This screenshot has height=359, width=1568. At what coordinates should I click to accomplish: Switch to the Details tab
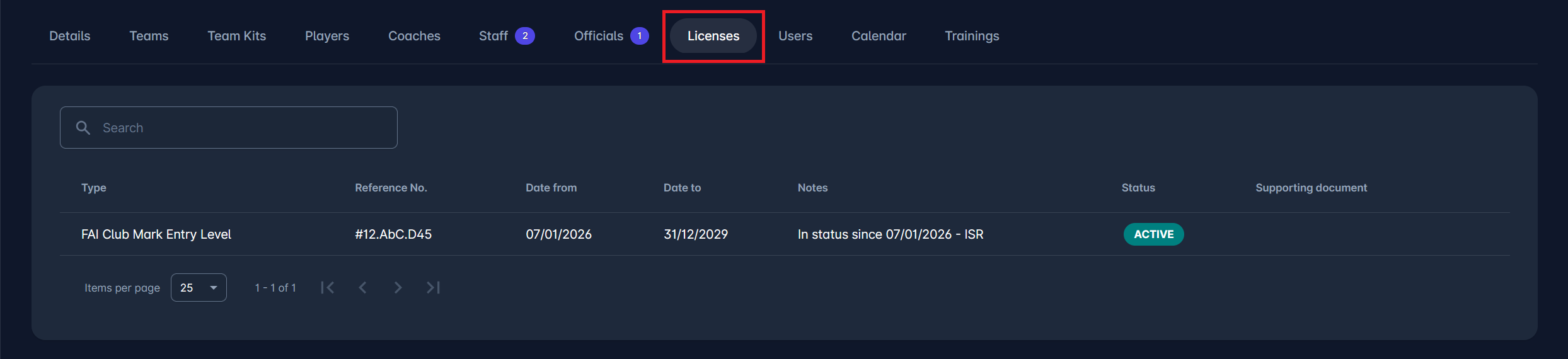coord(70,36)
